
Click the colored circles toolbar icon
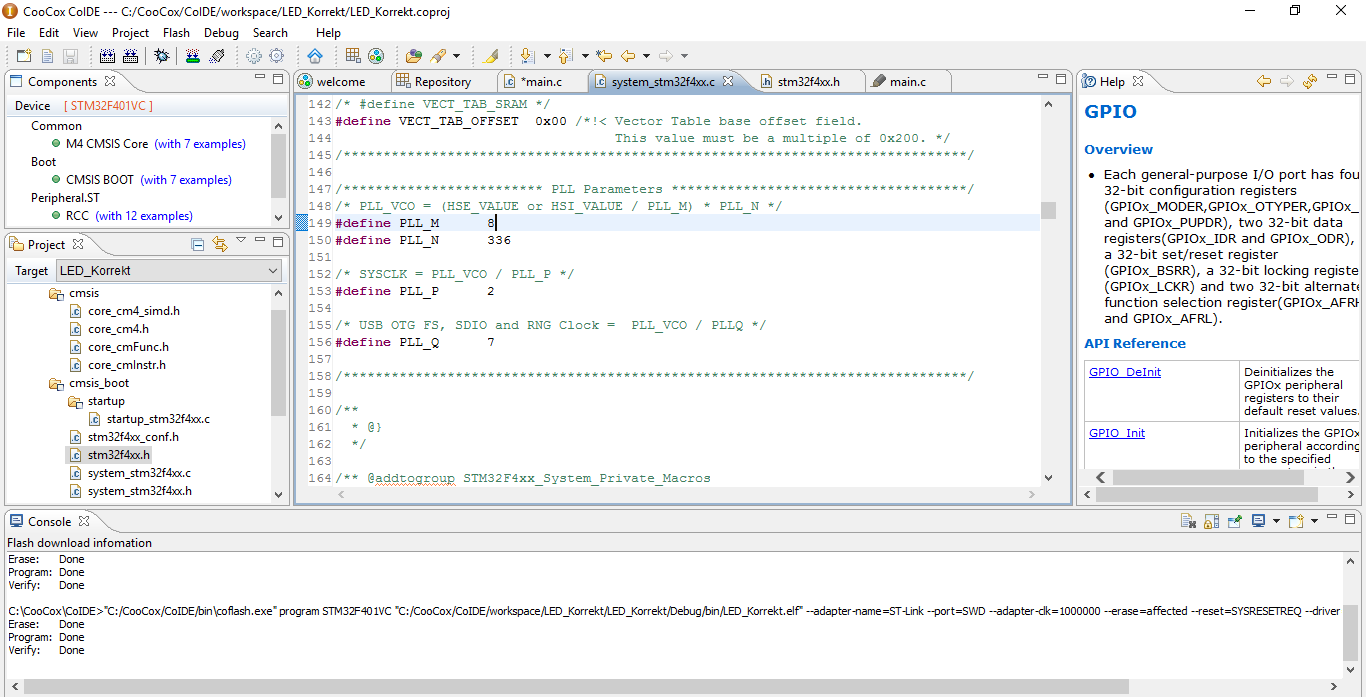[x=376, y=56]
